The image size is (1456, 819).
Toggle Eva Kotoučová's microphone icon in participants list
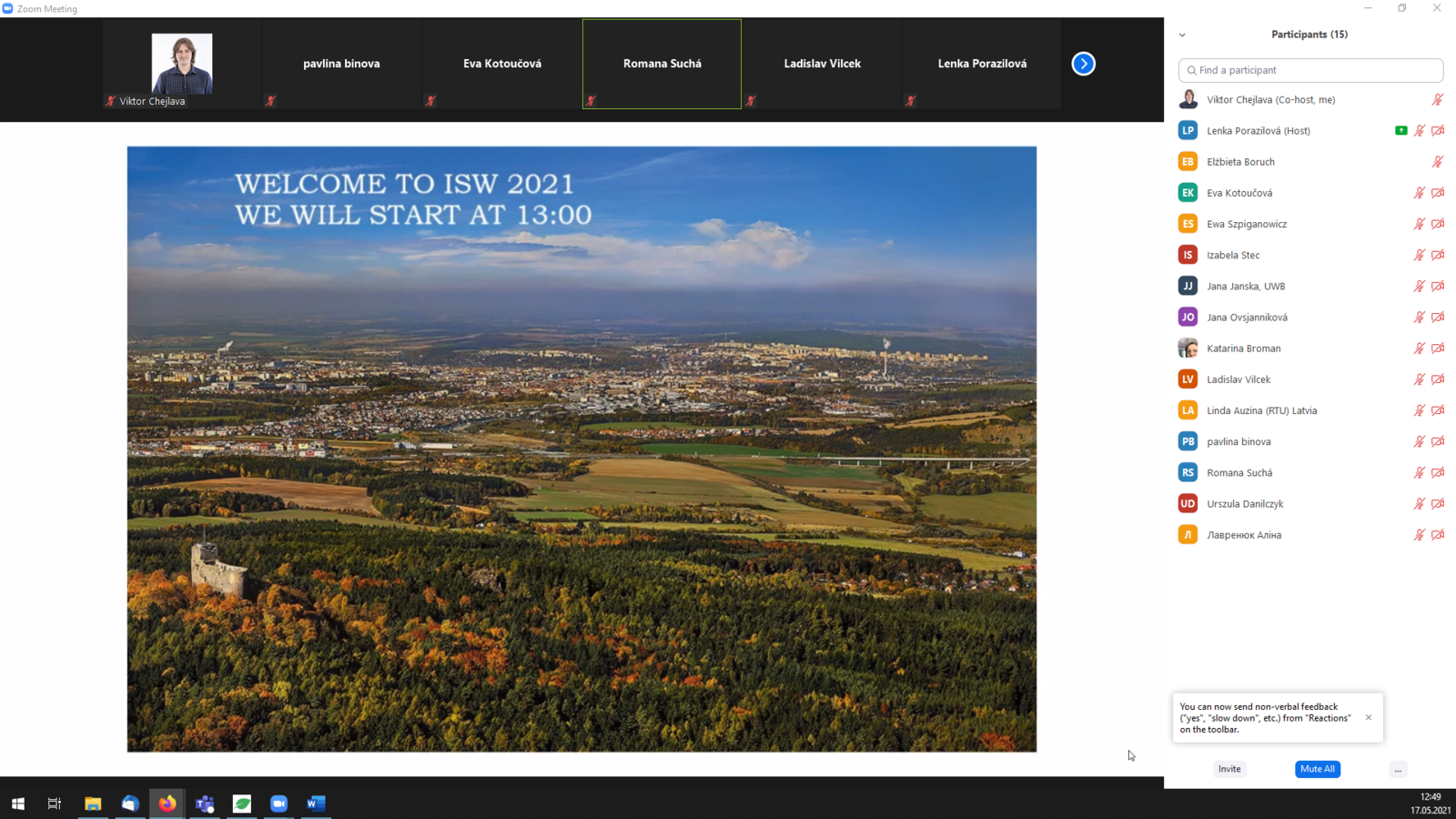click(x=1419, y=193)
